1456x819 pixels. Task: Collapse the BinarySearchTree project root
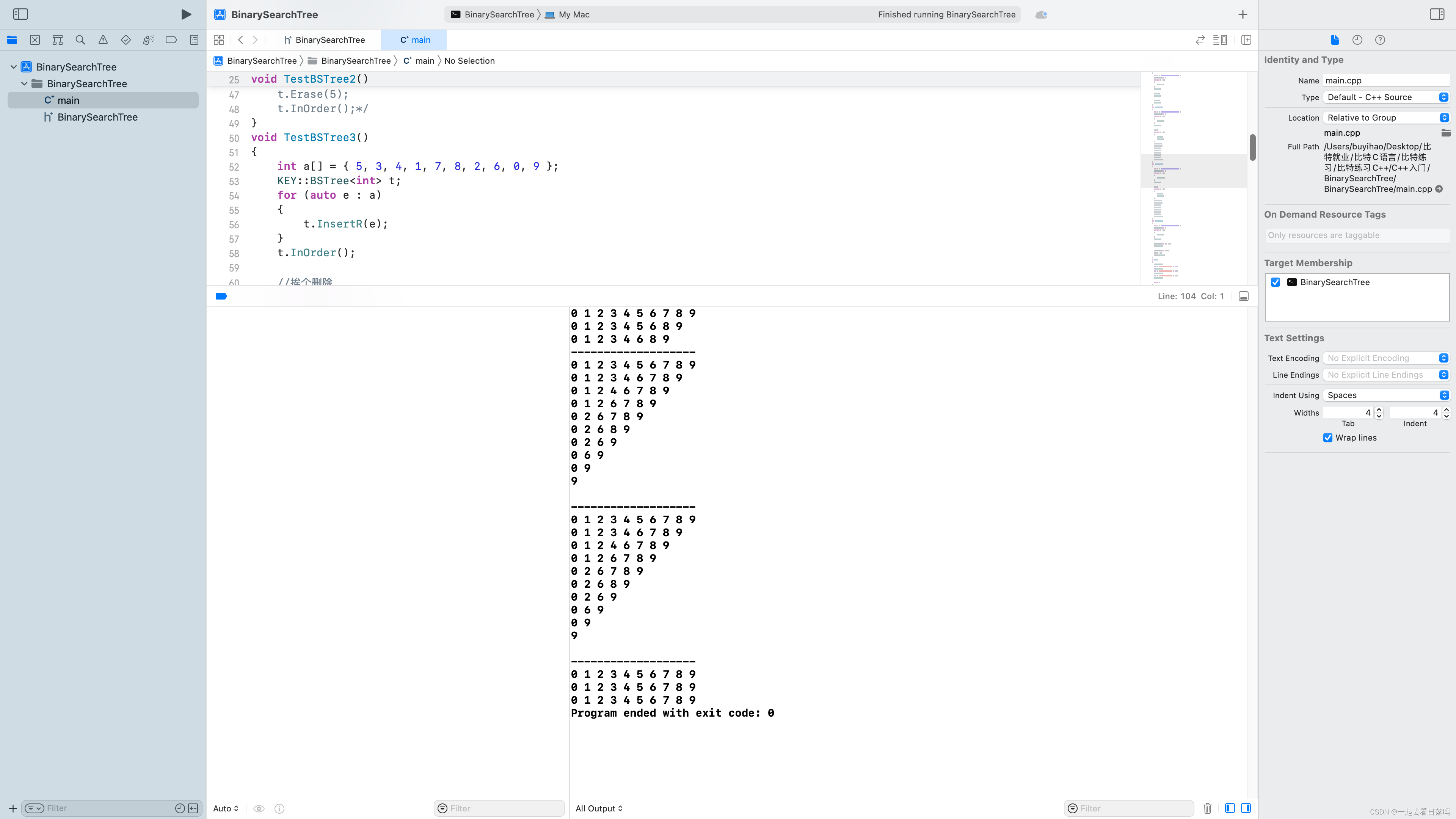14,67
